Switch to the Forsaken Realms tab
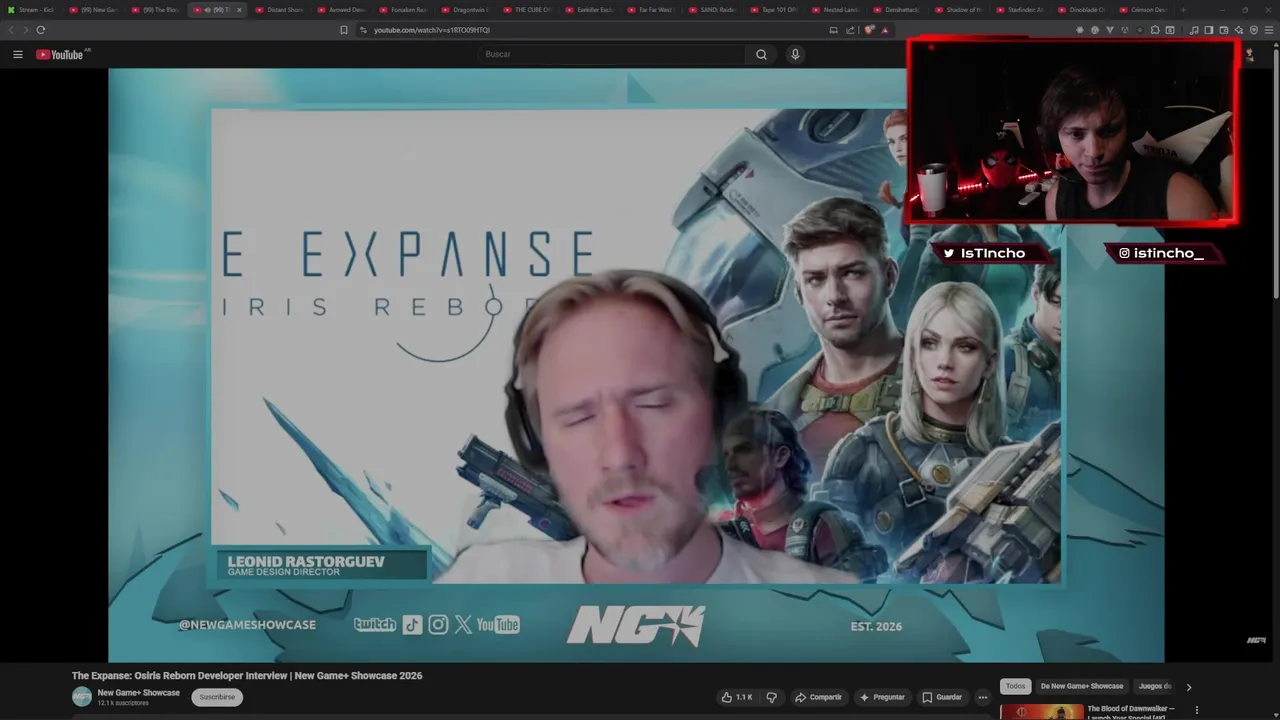The image size is (1280, 720). (x=404, y=10)
